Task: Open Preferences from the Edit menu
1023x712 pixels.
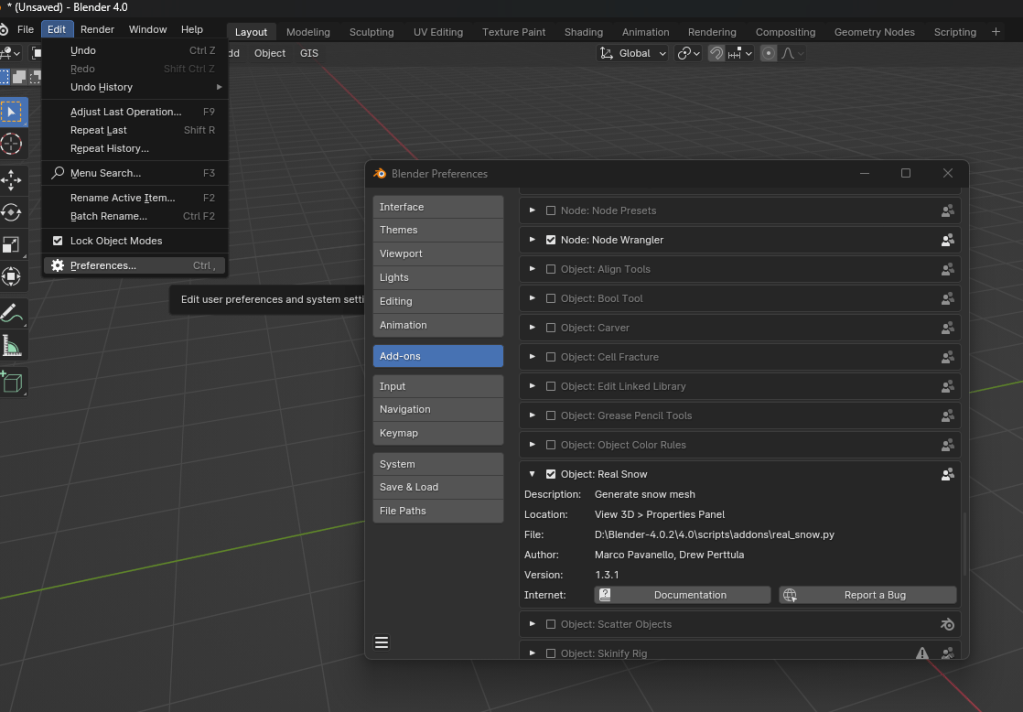Action: point(103,266)
